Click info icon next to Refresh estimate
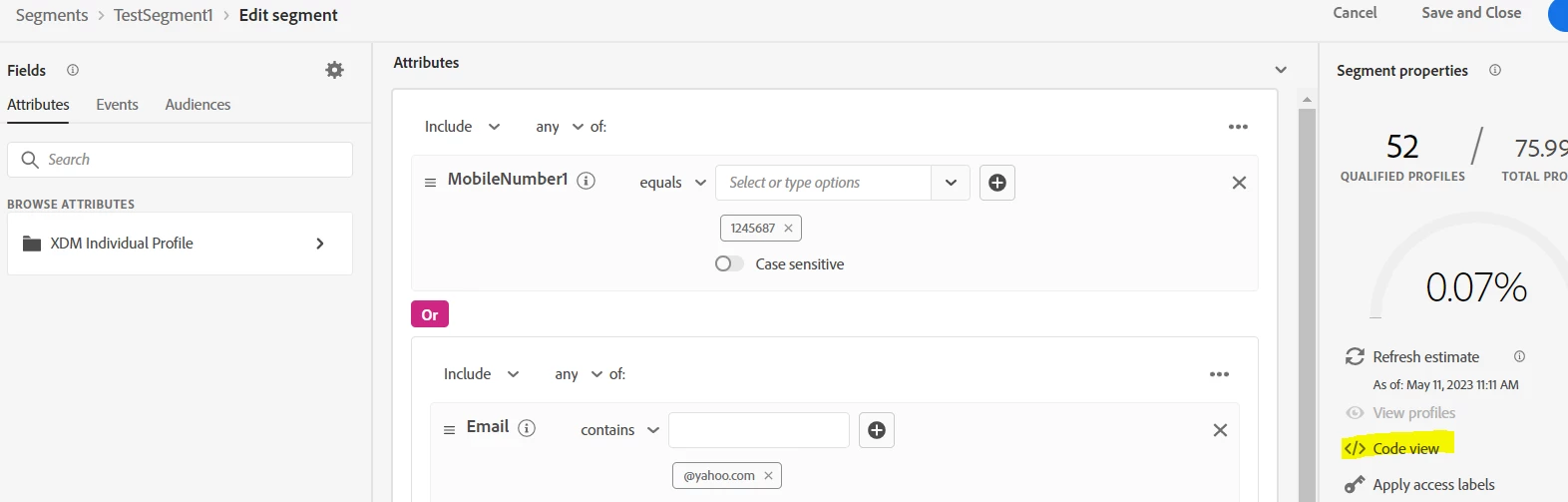Image resolution: width=1568 pixels, height=502 pixels. (x=1520, y=356)
